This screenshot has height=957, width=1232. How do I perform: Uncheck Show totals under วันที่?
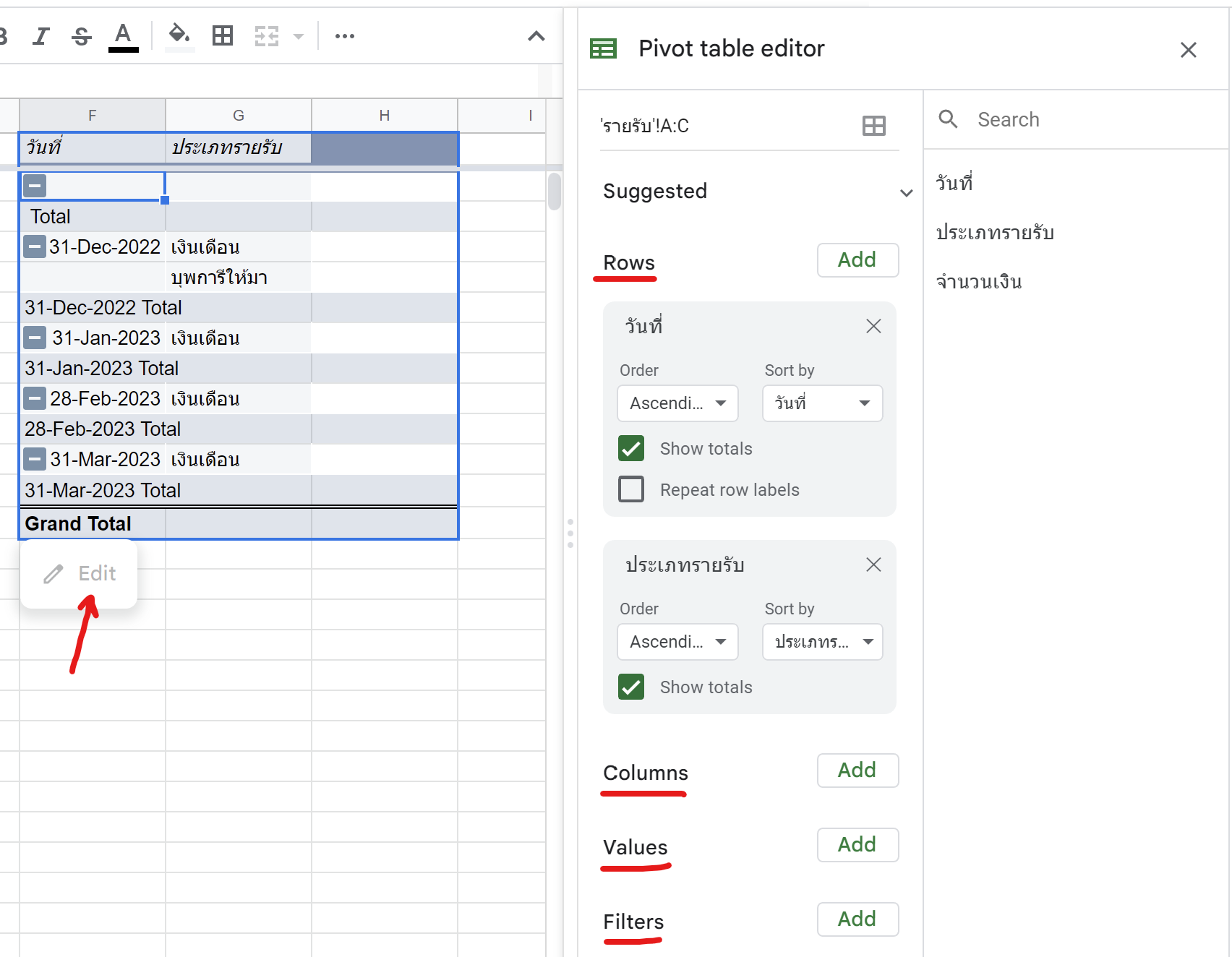pyautogui.click(x=630, y=448)
